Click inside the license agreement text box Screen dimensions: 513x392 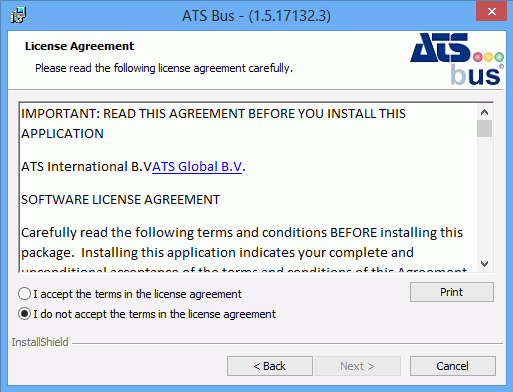tap(248, 187)
